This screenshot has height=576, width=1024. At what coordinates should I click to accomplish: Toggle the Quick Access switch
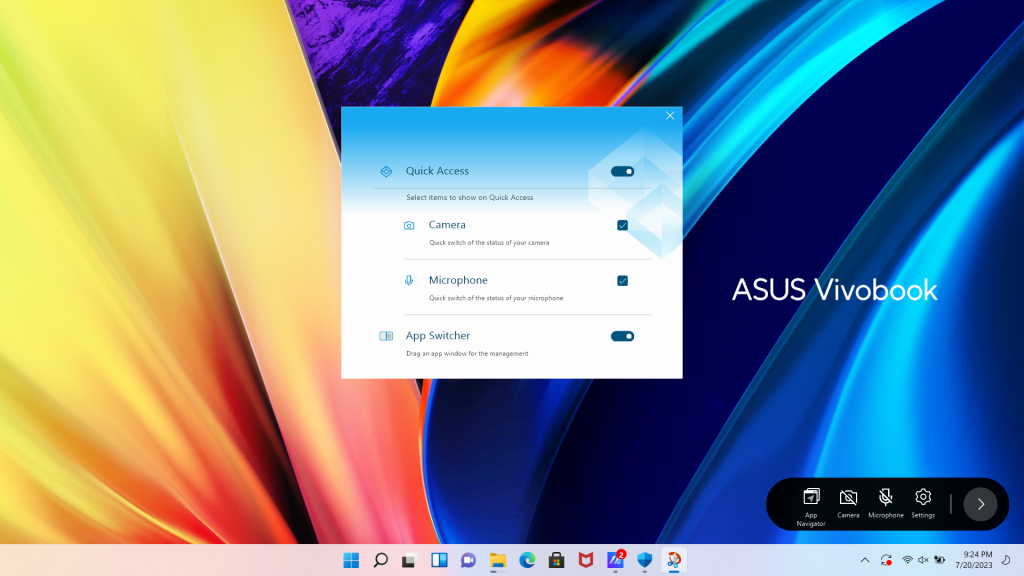coord(622,171)
